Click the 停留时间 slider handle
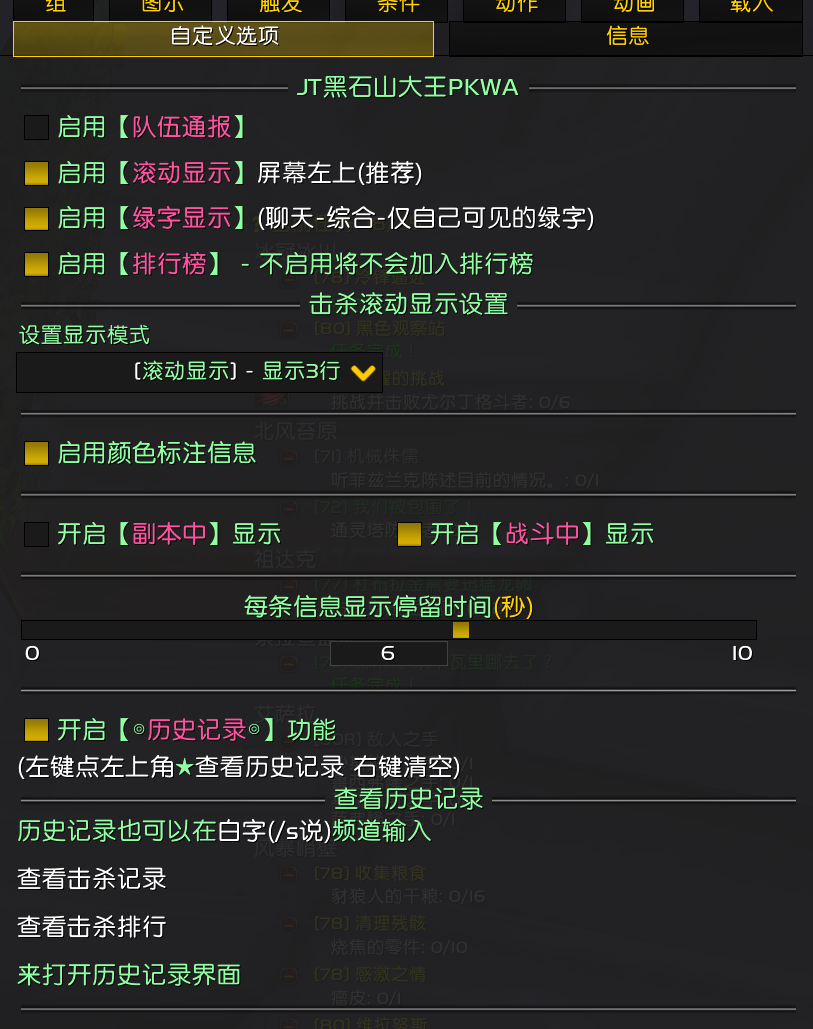The height and width of the screenshot is (1029, 813). 461,630
